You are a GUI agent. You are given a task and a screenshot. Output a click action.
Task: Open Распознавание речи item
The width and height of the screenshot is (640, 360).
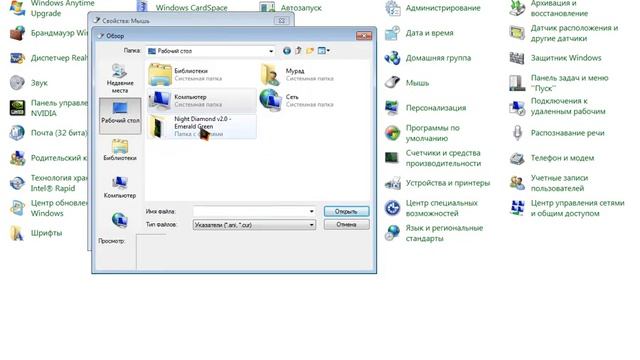coord(557,133)
